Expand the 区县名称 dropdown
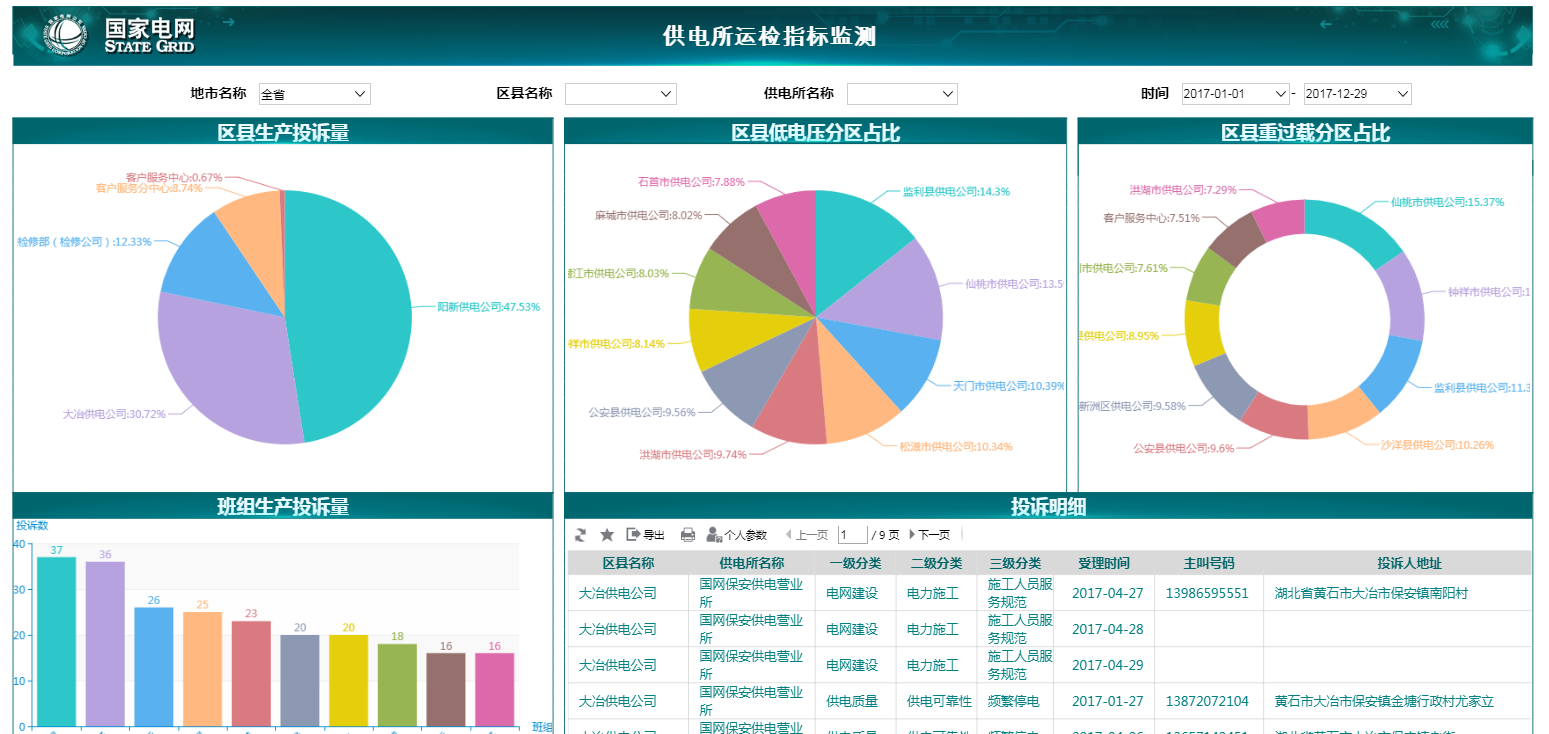Viewport: 1549px width, 734px height. pyautogui.click(x=620, y=94)
